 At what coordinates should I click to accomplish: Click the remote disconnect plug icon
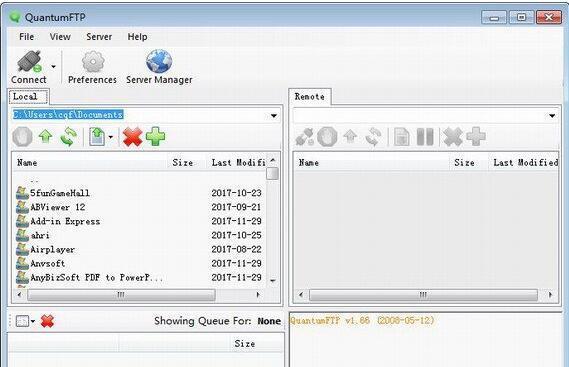[304, 137]
